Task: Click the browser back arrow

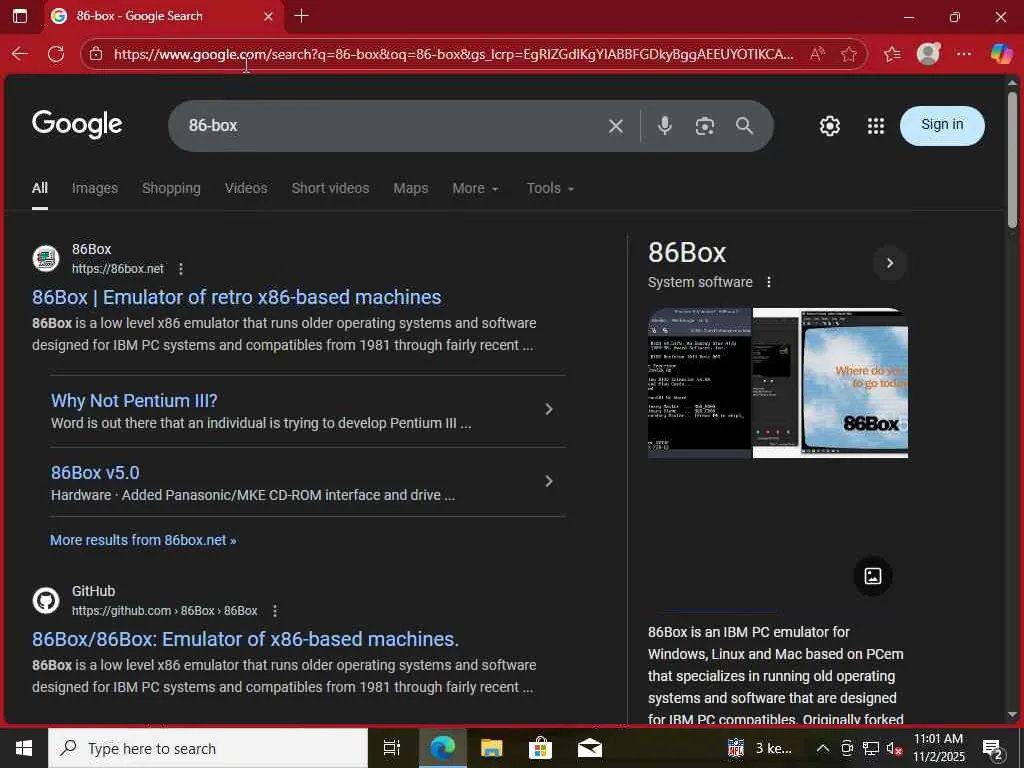Action: [x=20, y=54]
